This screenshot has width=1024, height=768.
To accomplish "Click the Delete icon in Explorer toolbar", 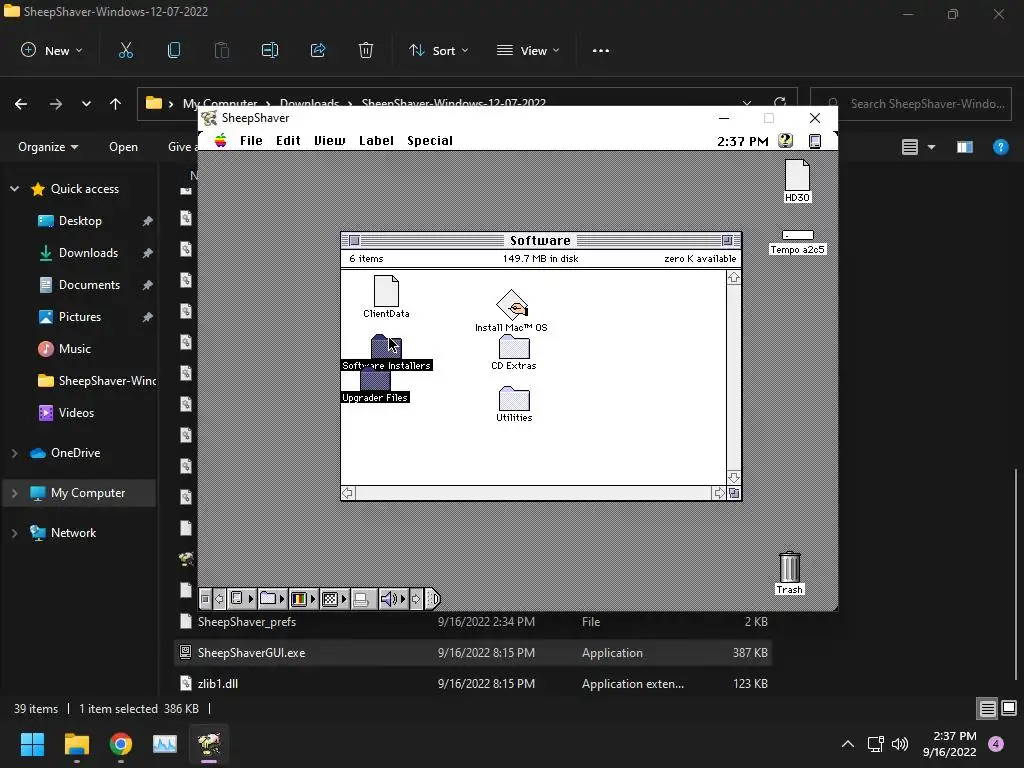I will (x=366, y=50).
